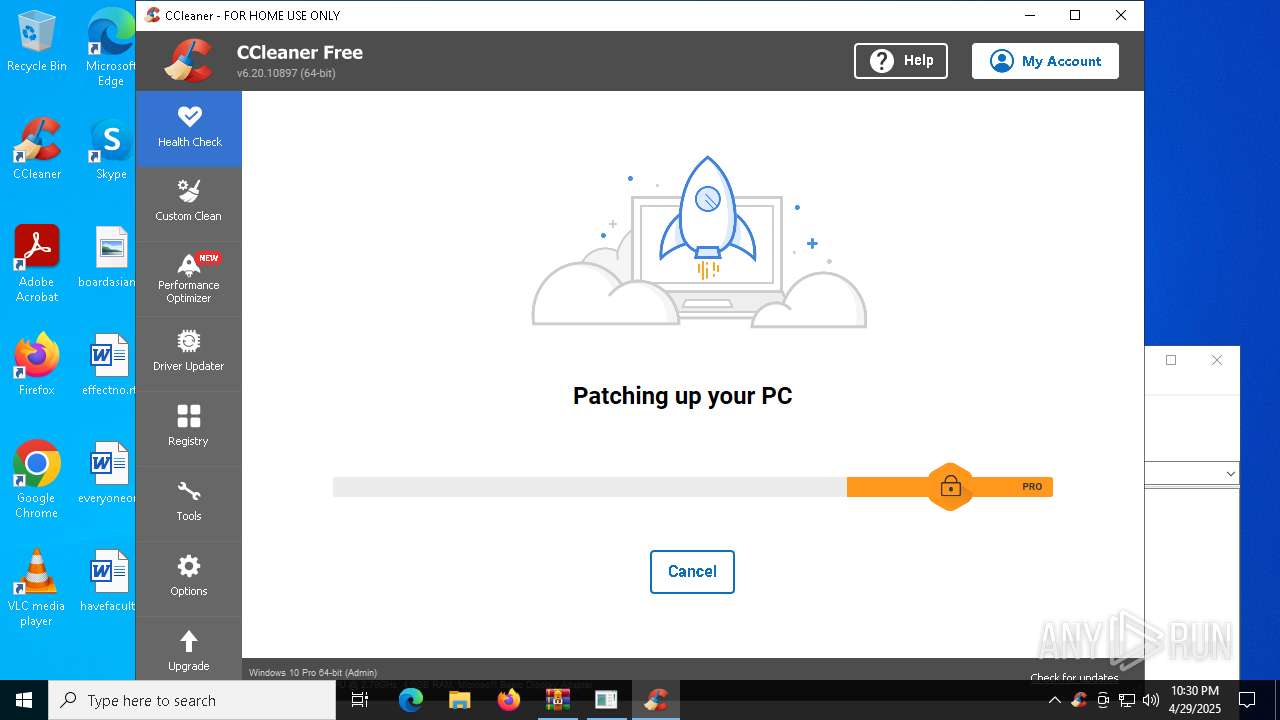
Task: Open File Explorer from taskbar
Action: click(x=459, y=700)
